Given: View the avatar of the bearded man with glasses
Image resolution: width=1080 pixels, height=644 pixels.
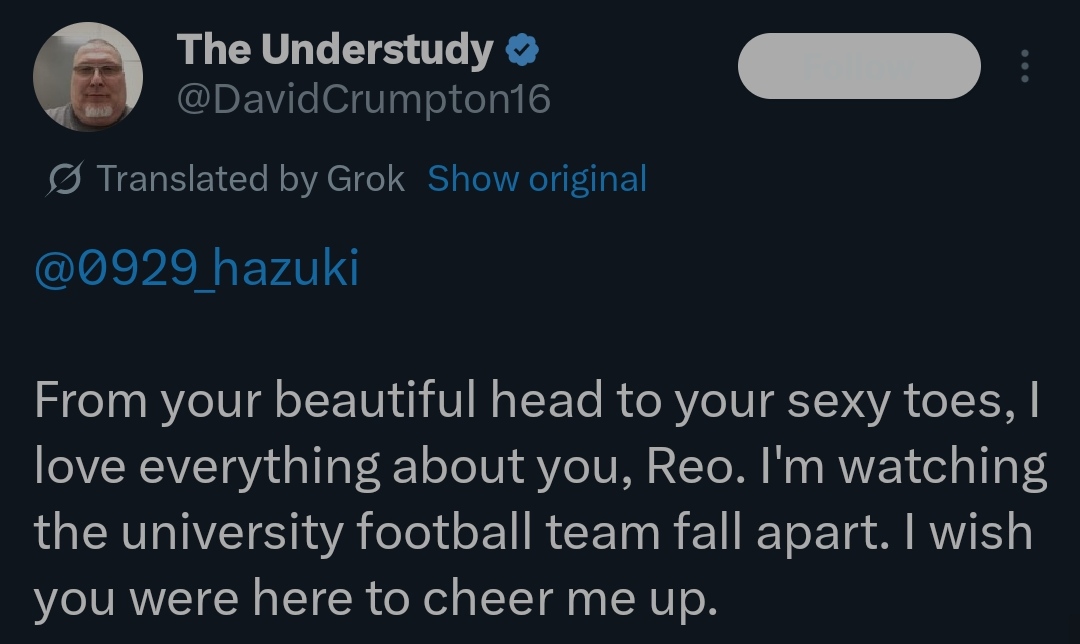Looking at the screenshot, I should 88,78.
